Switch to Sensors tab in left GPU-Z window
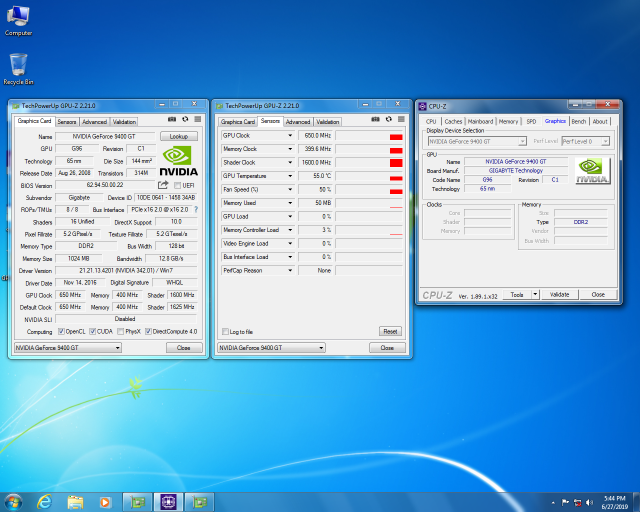 (67, 122)
